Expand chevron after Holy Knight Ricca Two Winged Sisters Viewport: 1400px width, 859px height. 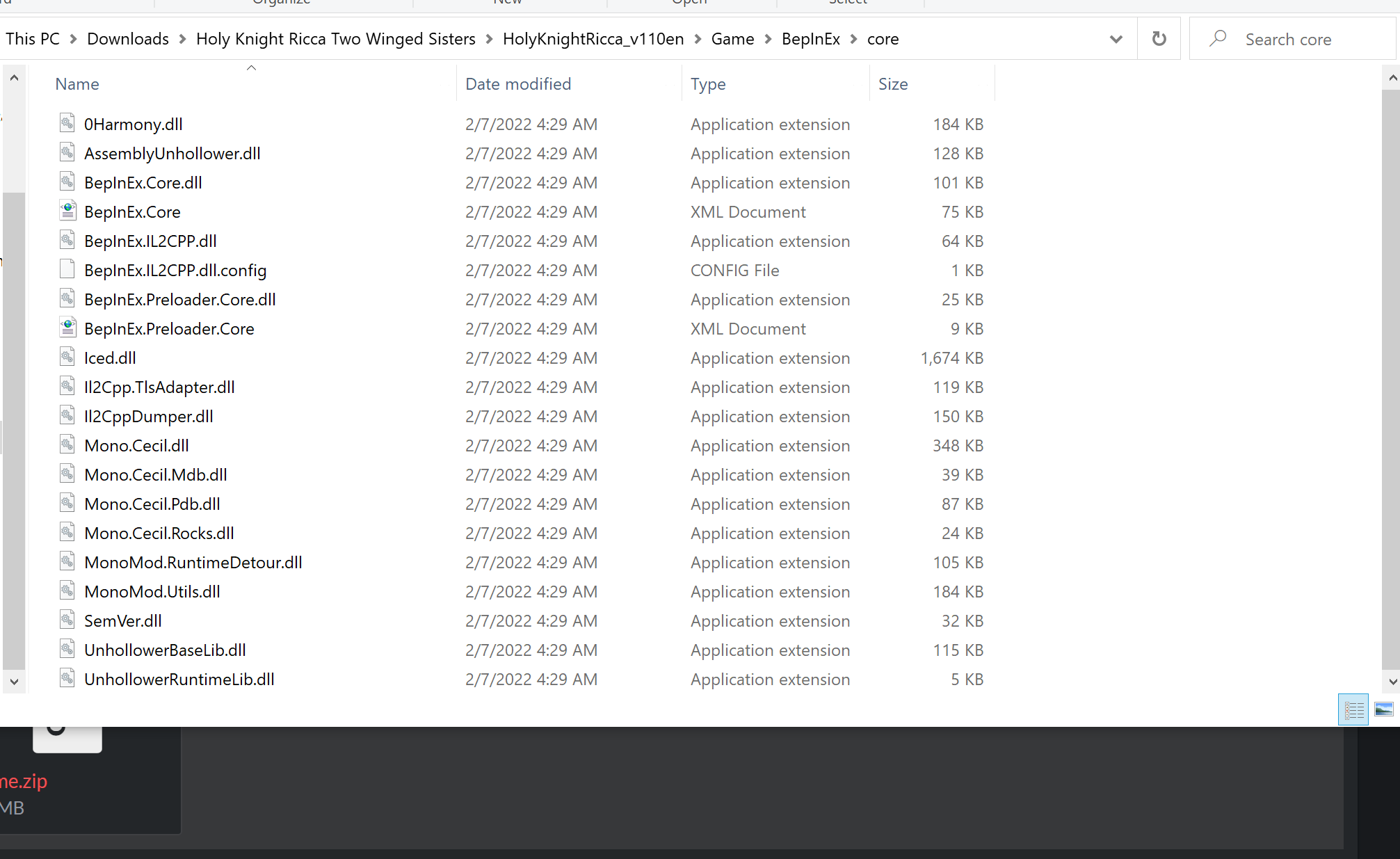(489, 39)
